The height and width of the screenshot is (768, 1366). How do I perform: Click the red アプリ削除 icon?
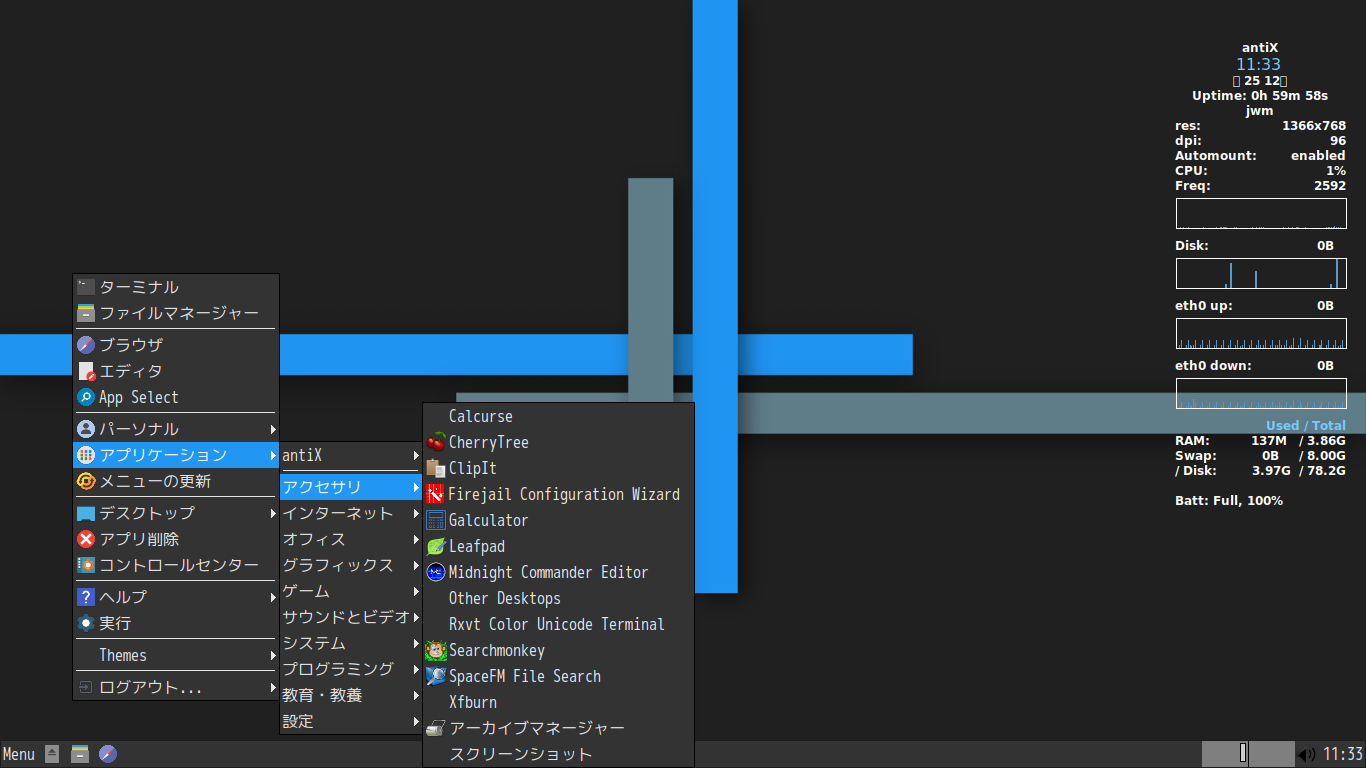pyautogui.click(x=86, y=539)
